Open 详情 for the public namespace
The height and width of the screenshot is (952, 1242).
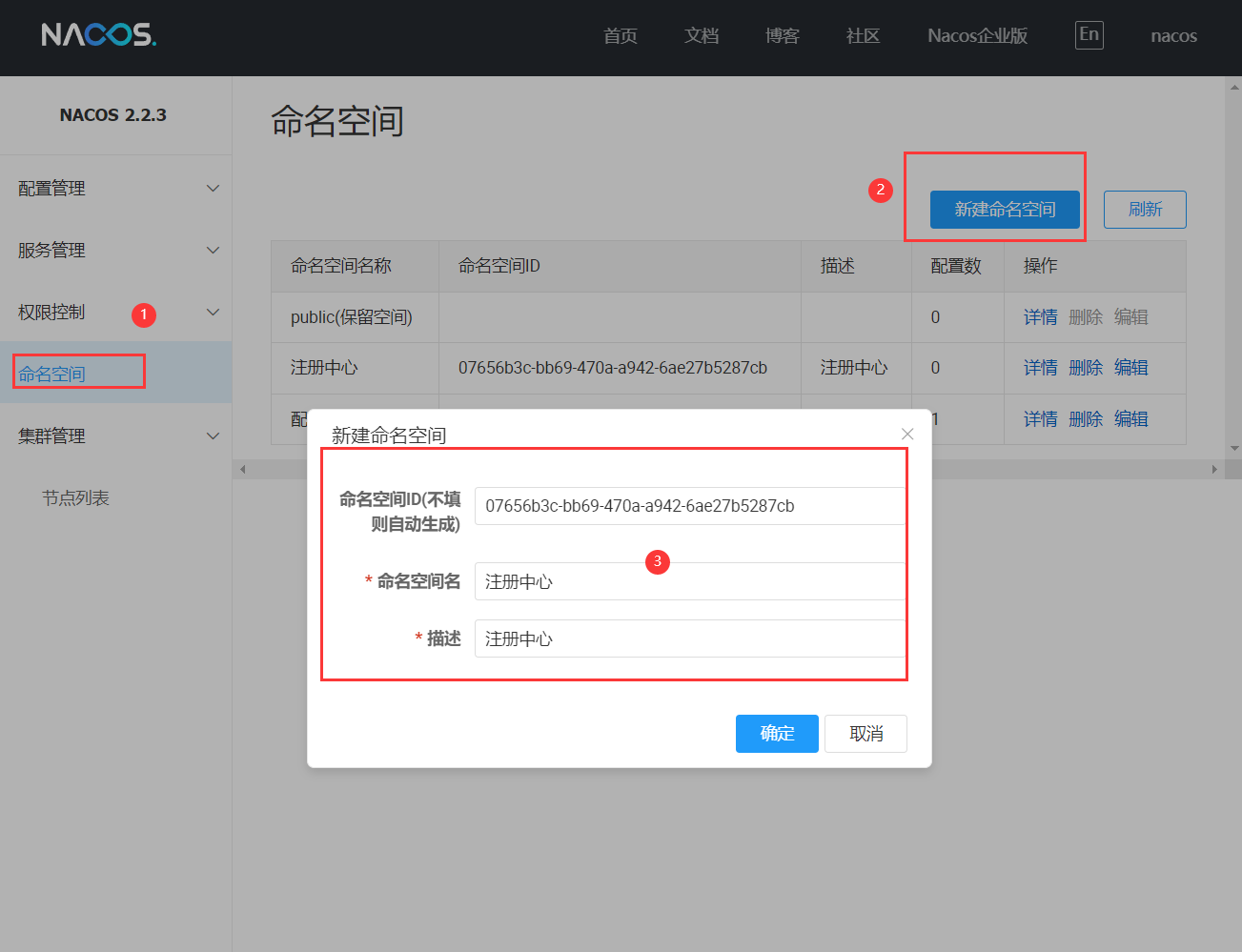[x=1040, y=317]
